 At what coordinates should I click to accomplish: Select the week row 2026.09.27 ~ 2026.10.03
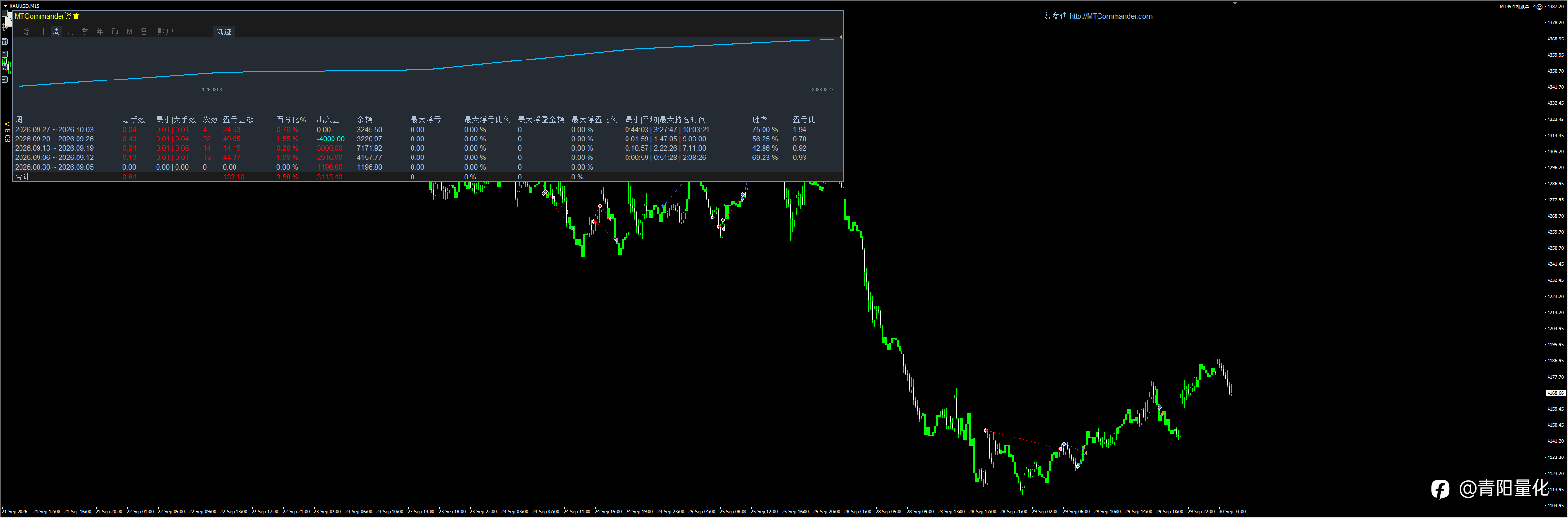pos(427,130)
